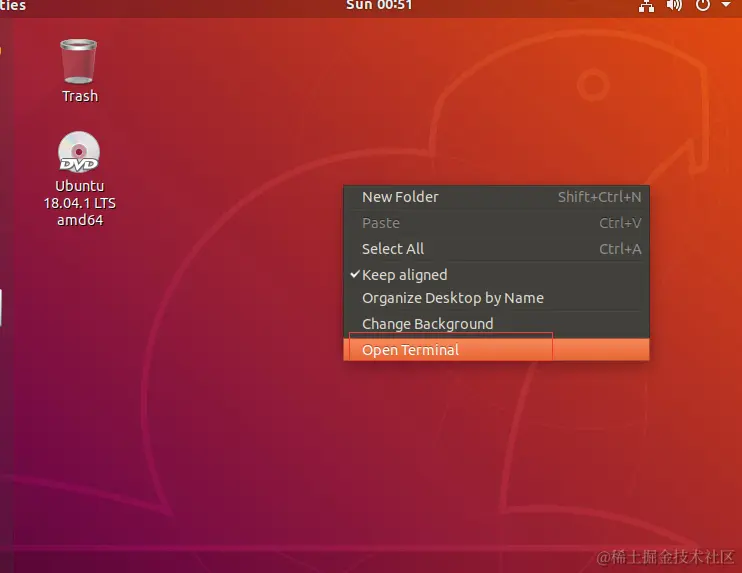The width and height of the screenshot is (742, 573).
Task: Open the clock showing Sun 00:51
Action: pos(379,5)
